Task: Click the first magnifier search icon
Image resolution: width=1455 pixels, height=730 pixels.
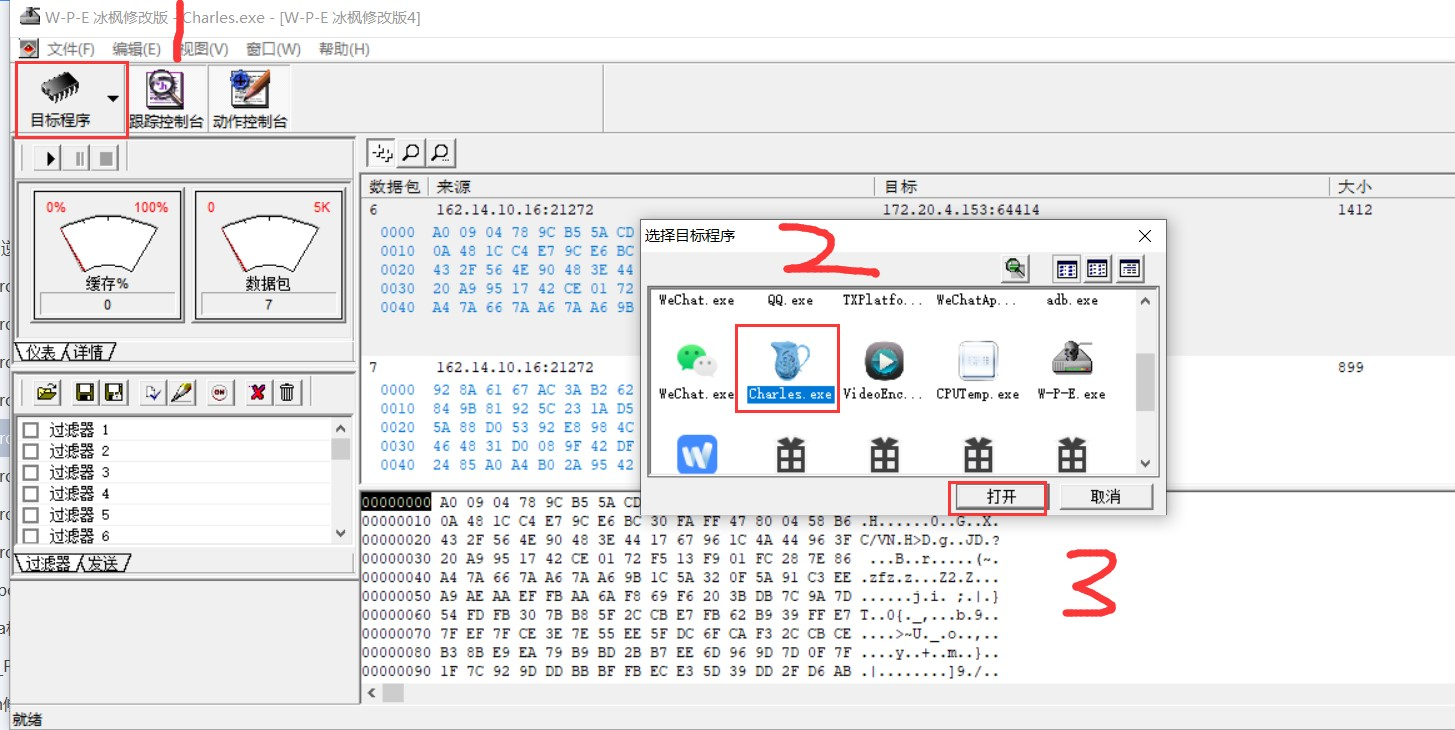Action: coord(411,153)
